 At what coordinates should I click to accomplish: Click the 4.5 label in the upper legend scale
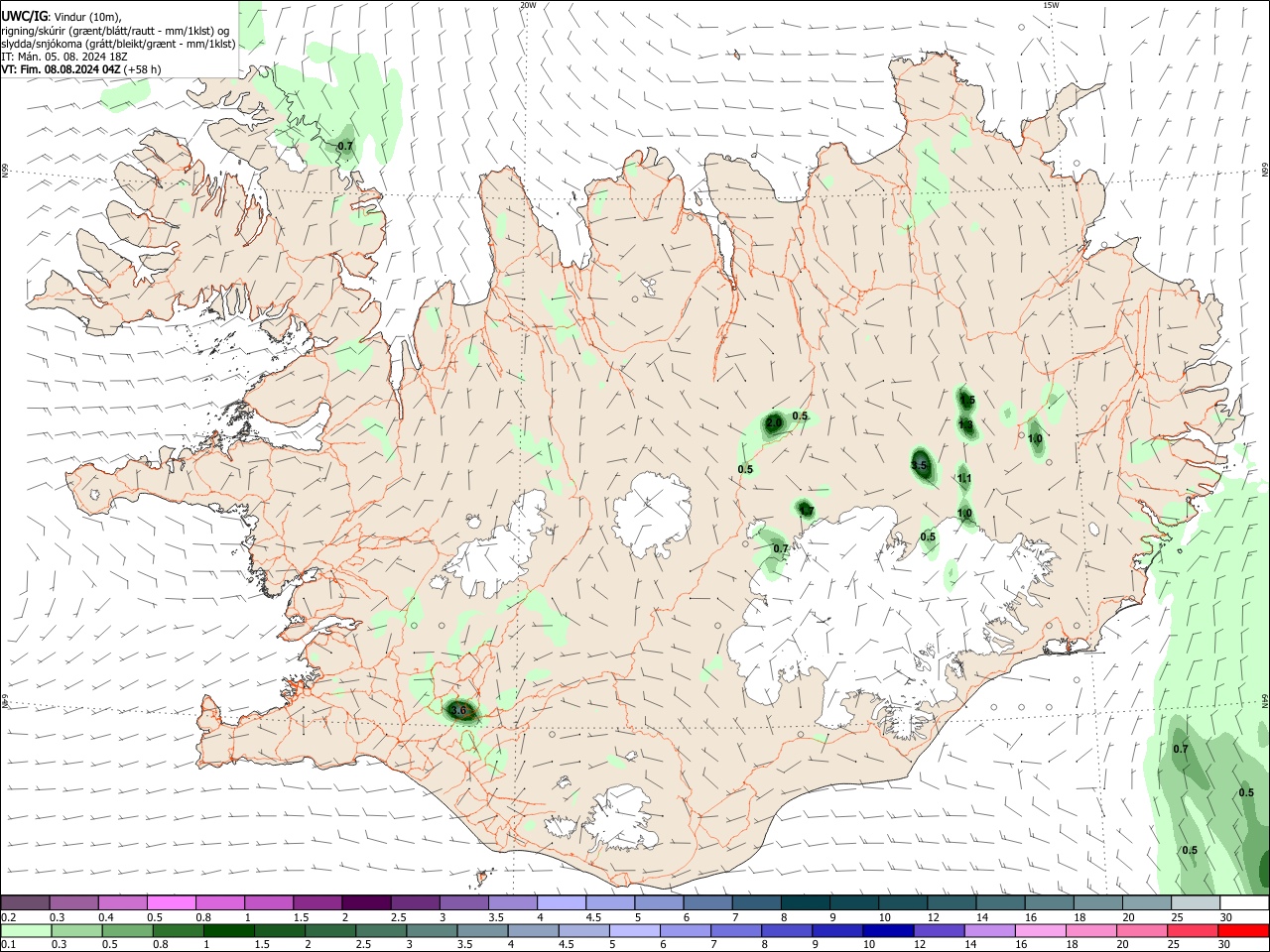coord(593,917)
